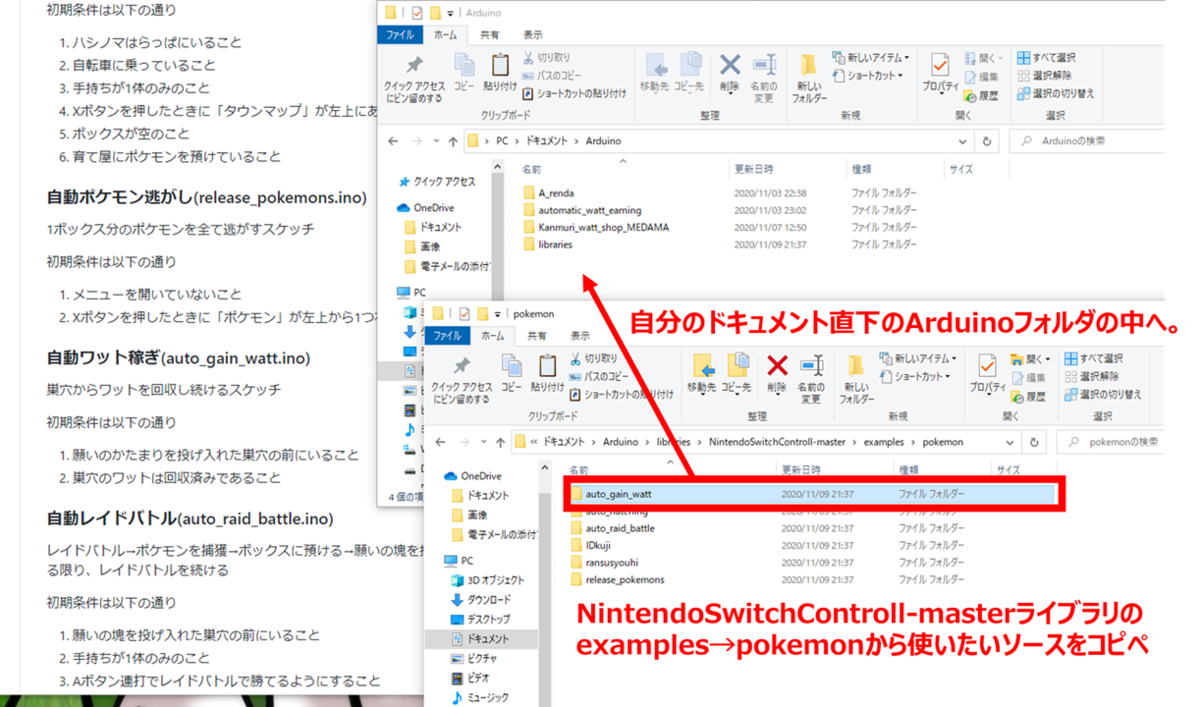Click Select none (選択解除) in pokemon window
The width and height of the screenshot is (1200, 707).
click(1094, 376)
